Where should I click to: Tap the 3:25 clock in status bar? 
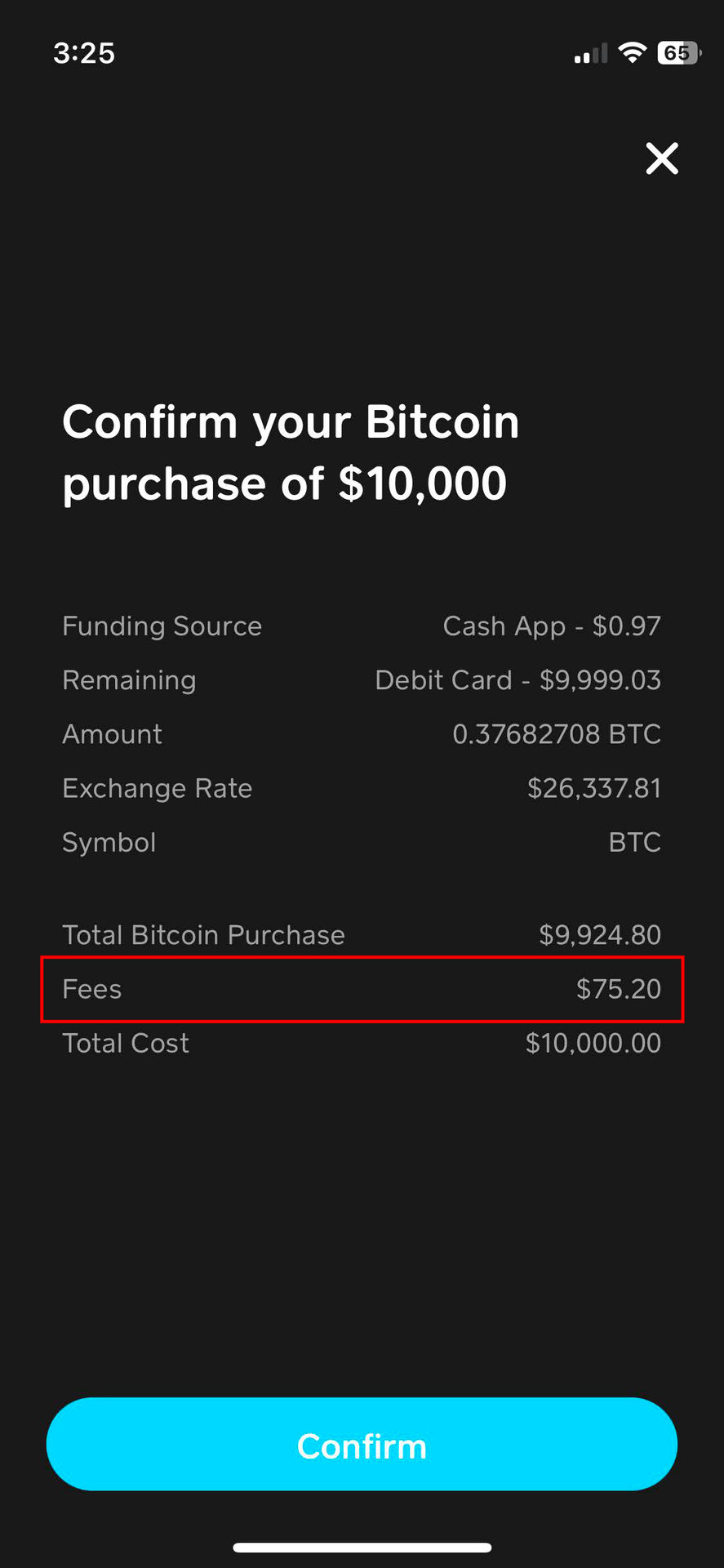click(84, 53)
